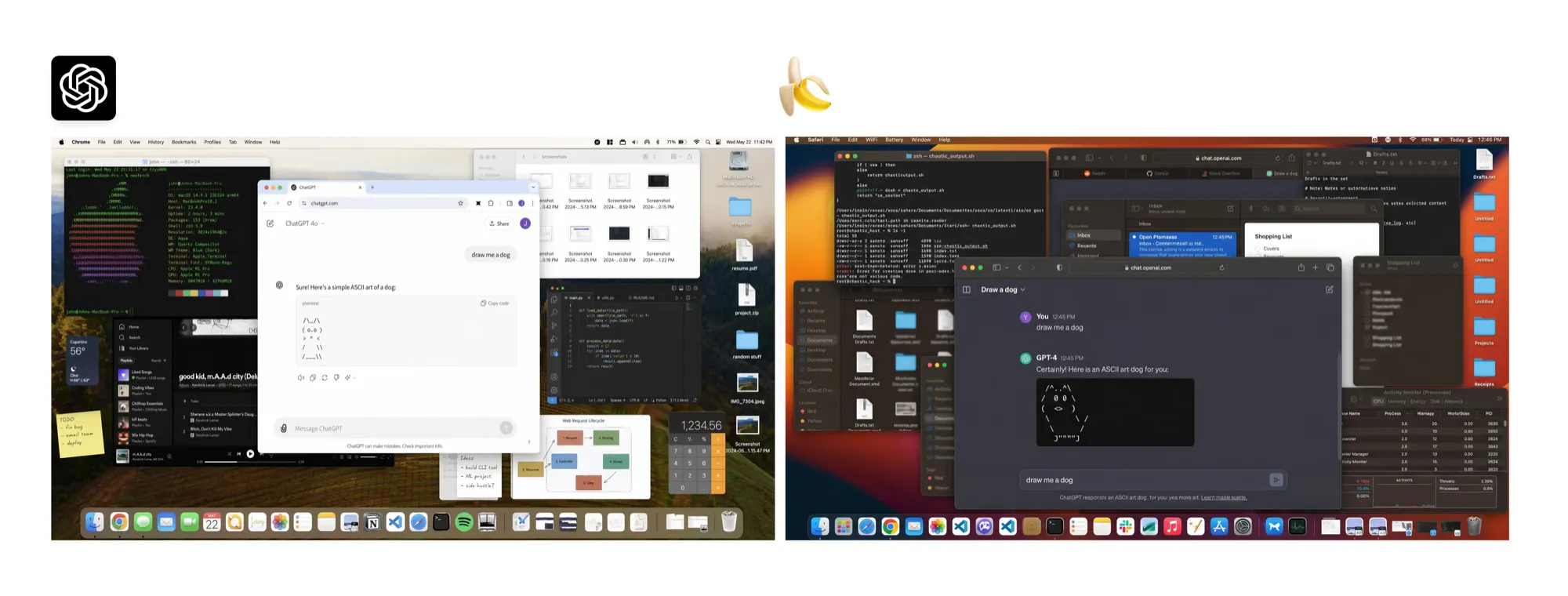This screenshot has width=1568, height=596.
Task: Check the Cuvers item in Shopping List
Action: (x=1258, y=249)
